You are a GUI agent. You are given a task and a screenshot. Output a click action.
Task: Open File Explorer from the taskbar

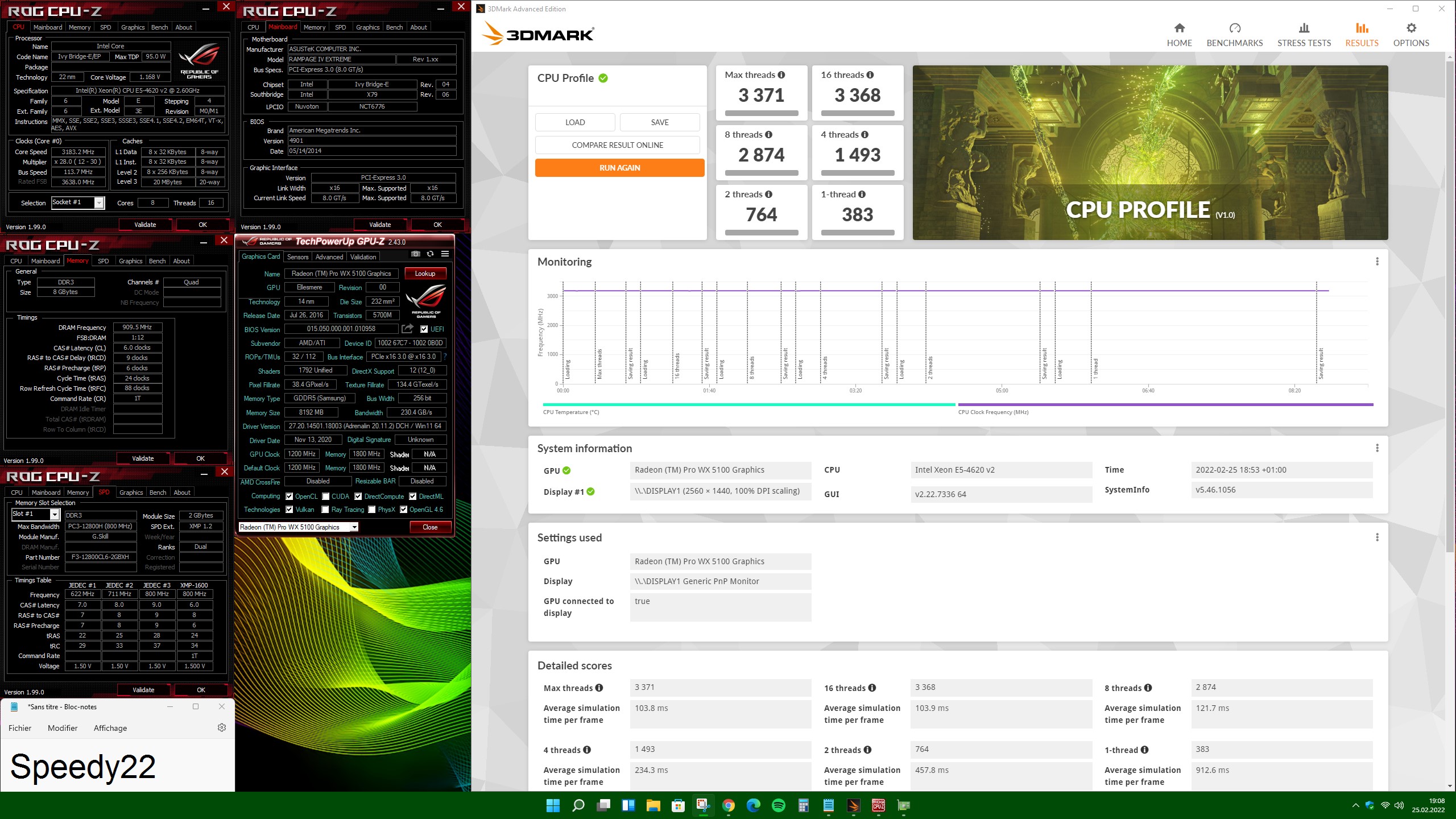click(x=653, y=805)
